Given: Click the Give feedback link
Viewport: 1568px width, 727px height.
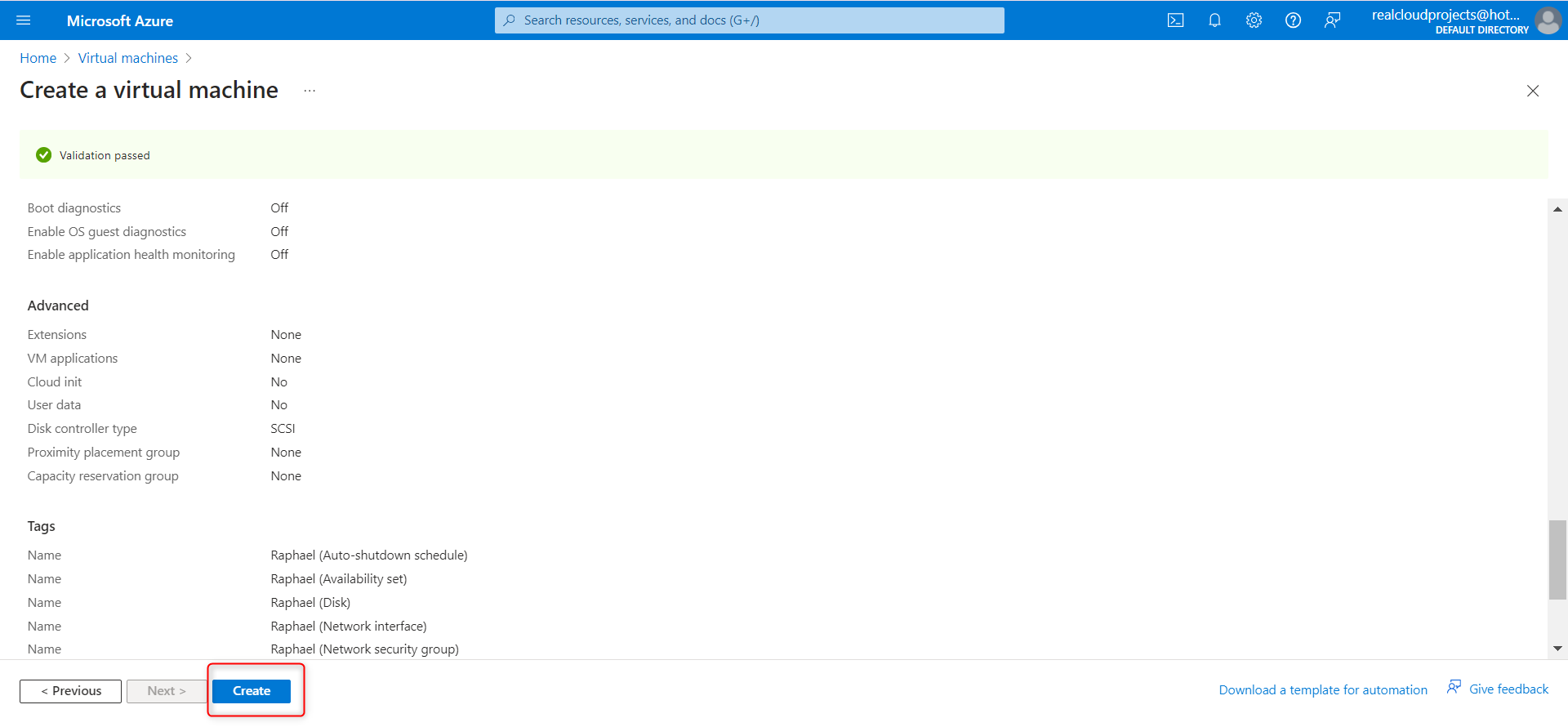Looking at the screenshot, I should (1498, 689).
